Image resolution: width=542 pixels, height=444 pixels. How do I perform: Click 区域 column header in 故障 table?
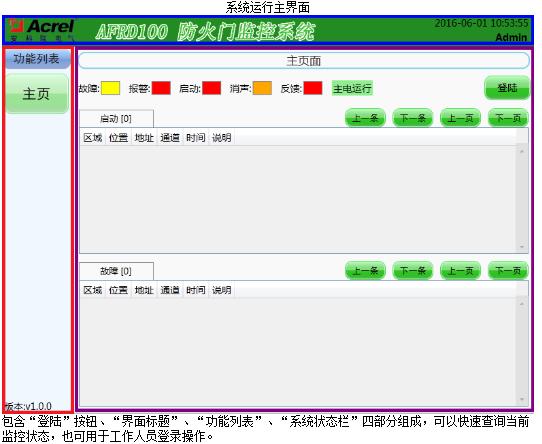pos(93,290)
